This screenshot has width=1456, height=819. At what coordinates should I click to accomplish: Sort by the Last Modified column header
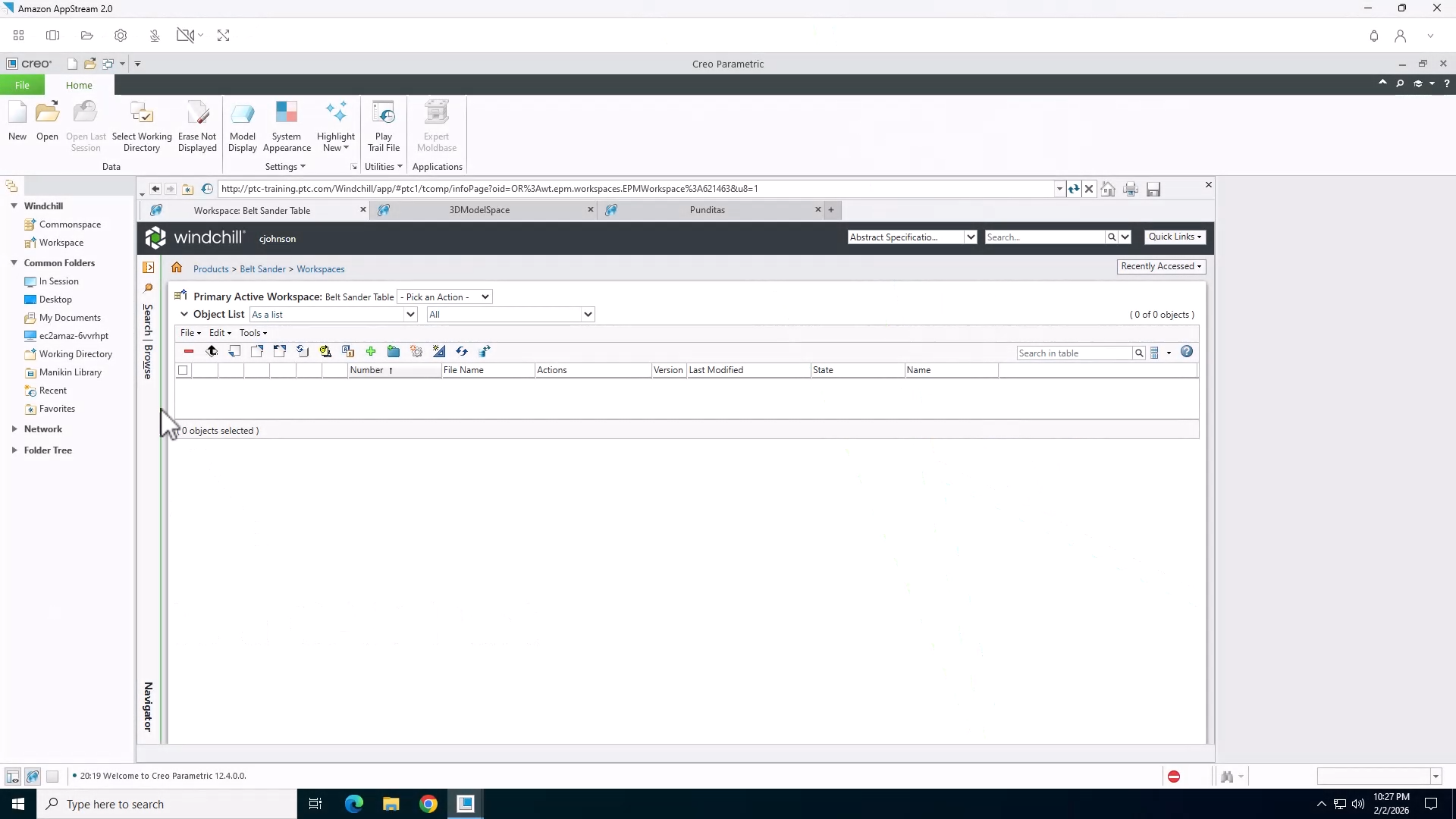pos(748,370)
